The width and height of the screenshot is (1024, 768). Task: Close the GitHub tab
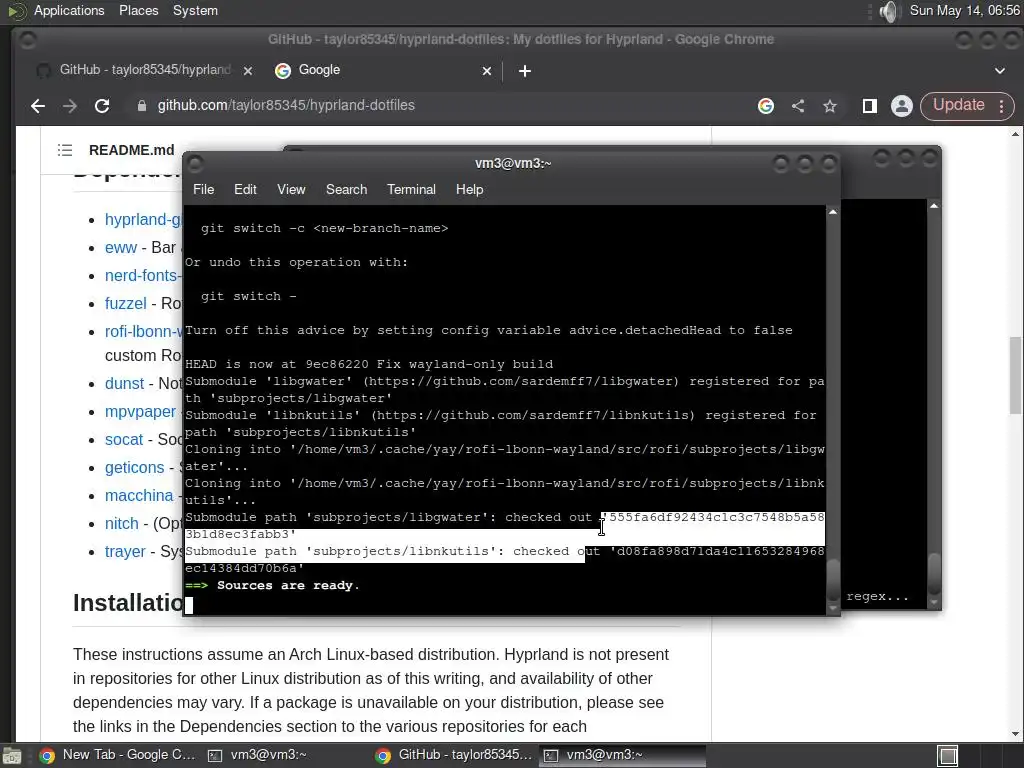click(248, 71)
